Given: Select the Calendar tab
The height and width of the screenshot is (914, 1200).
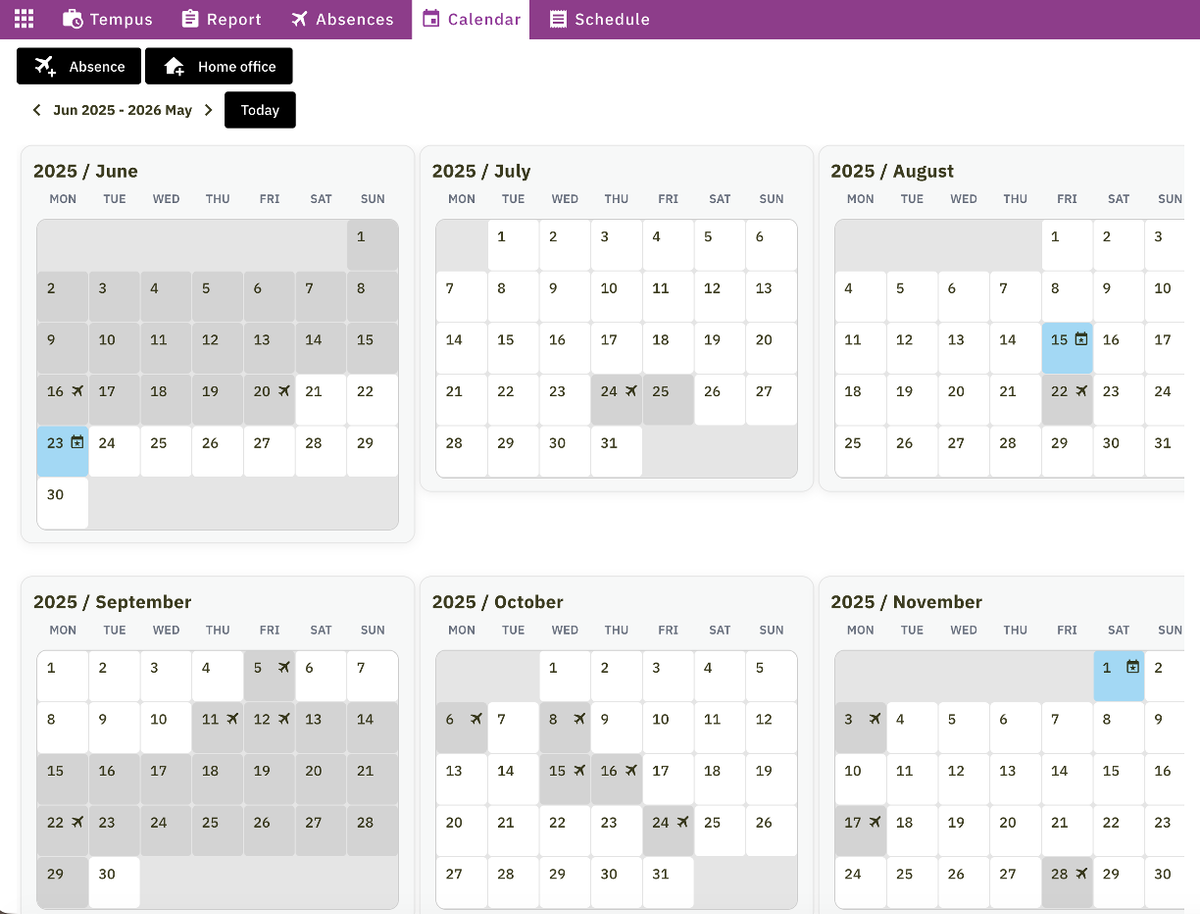Looking at the screenshot, I should pyautogui.click(x=471, y=19).
